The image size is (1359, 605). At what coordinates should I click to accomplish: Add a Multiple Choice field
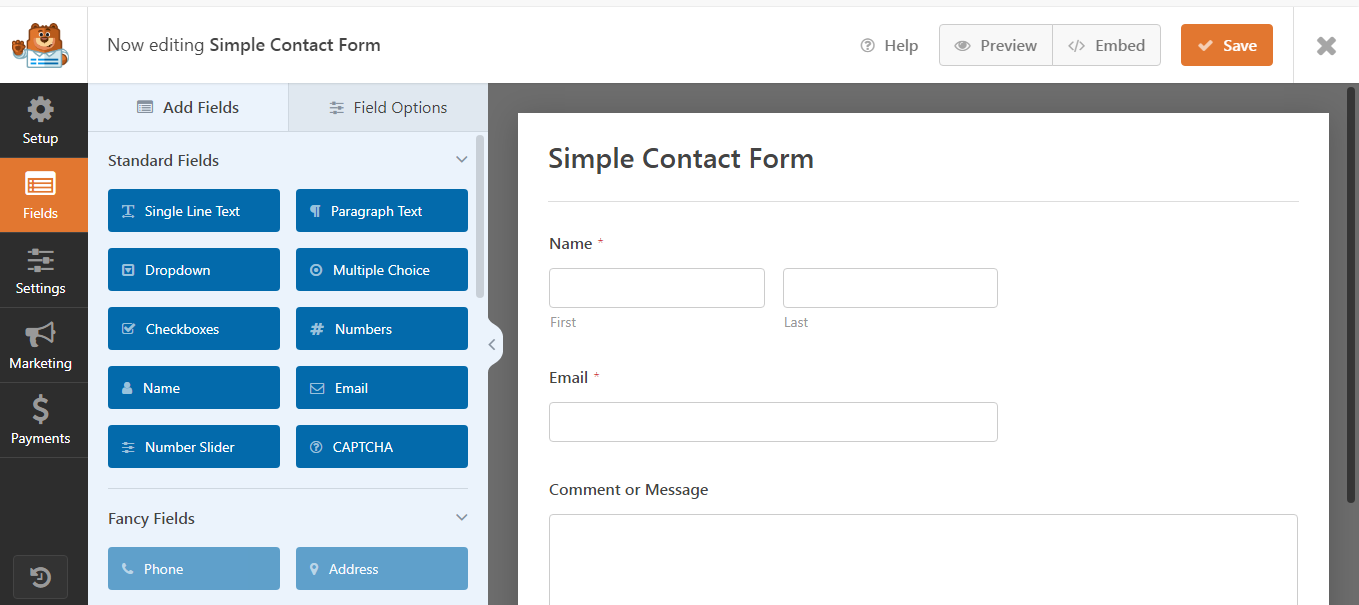point(382,270)
